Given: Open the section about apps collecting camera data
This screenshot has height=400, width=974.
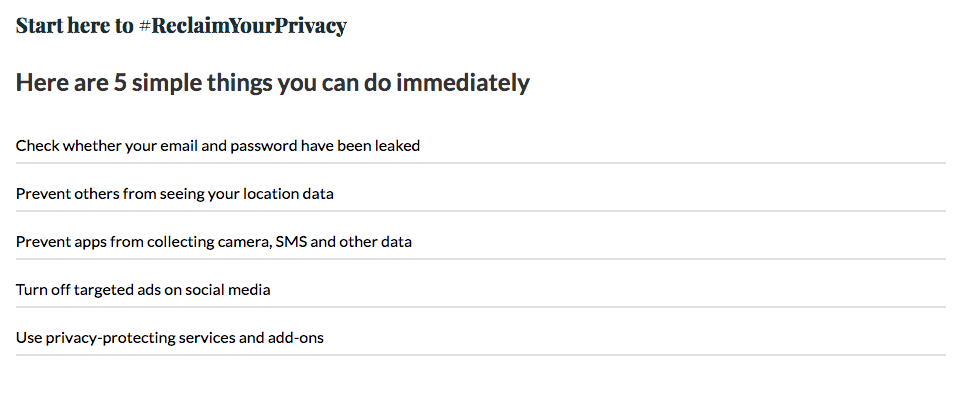Looking at the screenshot, I should (213, 242).
